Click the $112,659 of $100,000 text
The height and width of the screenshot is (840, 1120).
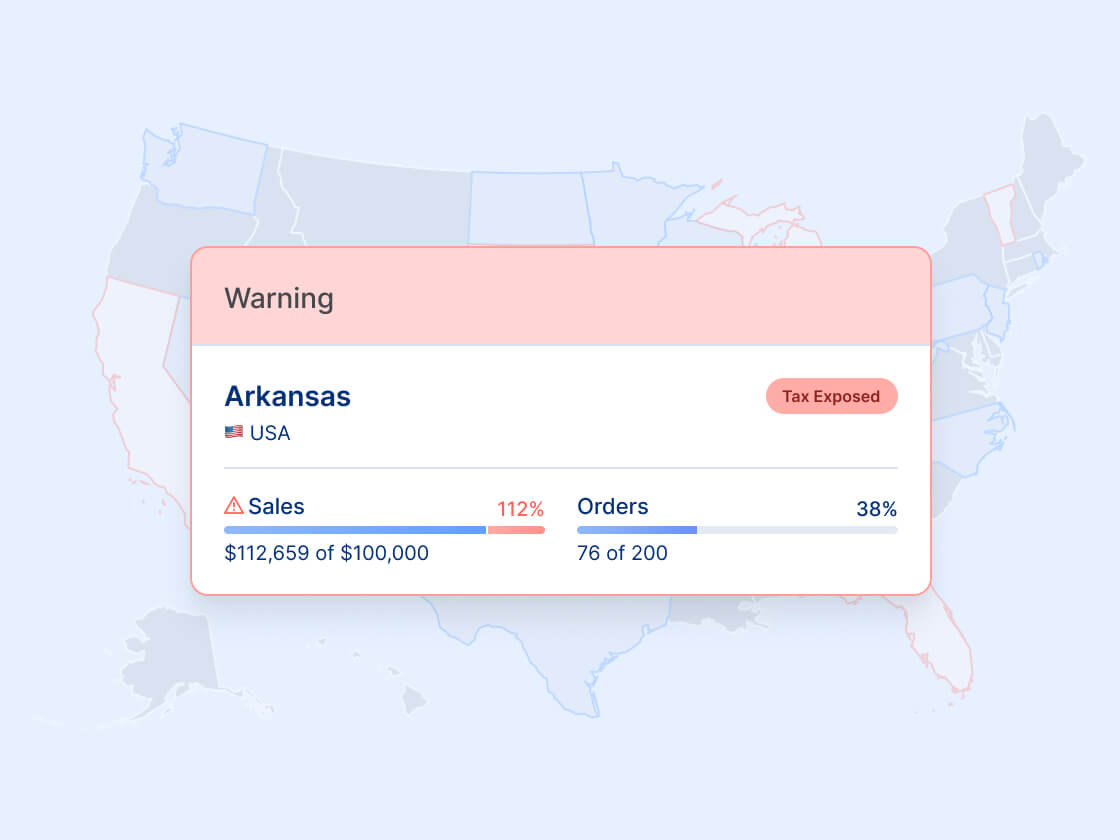coord(326,553)
